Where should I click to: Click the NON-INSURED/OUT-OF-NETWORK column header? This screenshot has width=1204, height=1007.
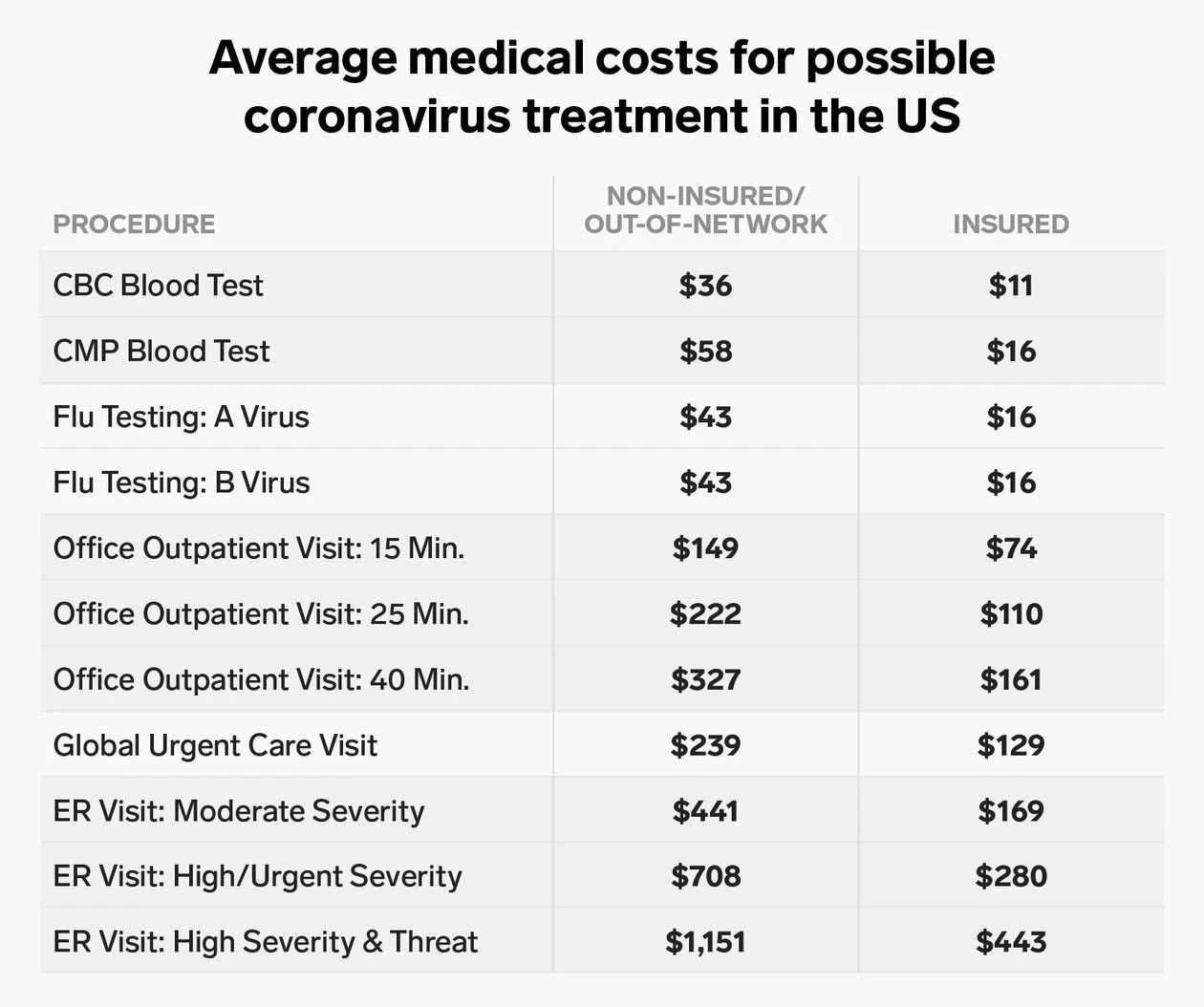tap(705, 210)
